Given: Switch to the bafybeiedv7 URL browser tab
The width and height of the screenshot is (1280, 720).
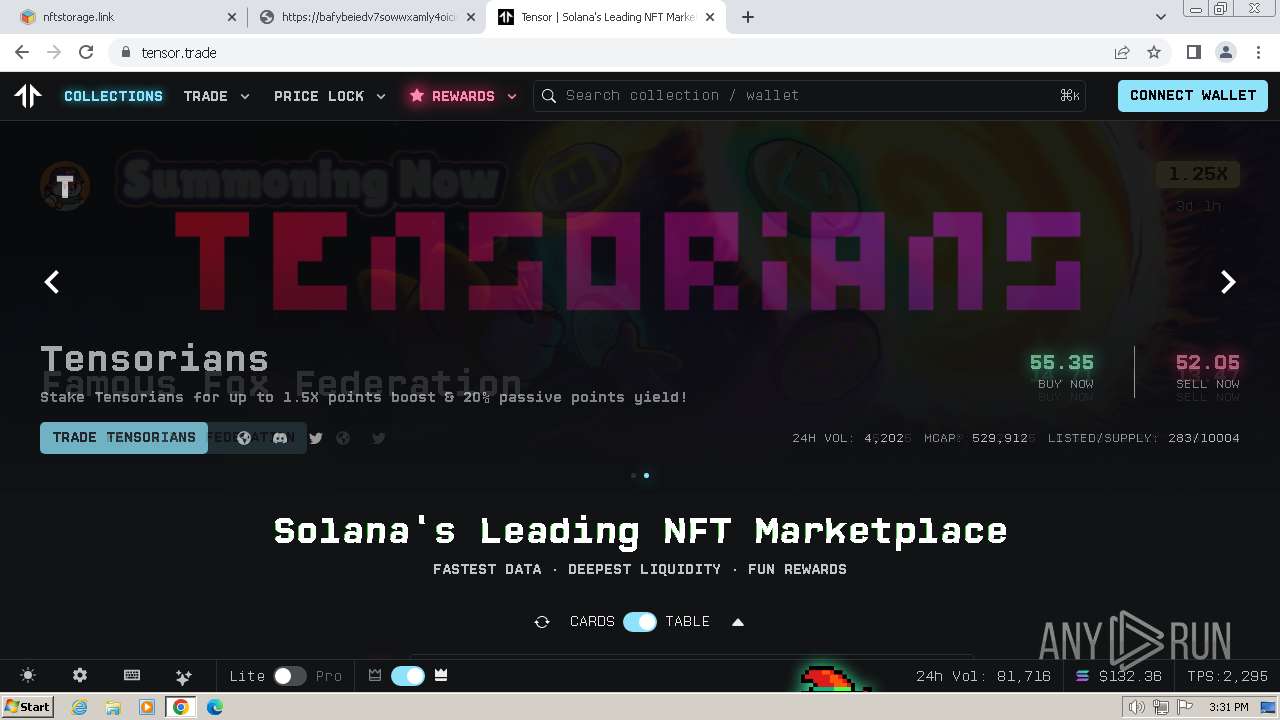Looking at the screenshot, I should pyautogui.click(x=365, y=17).
